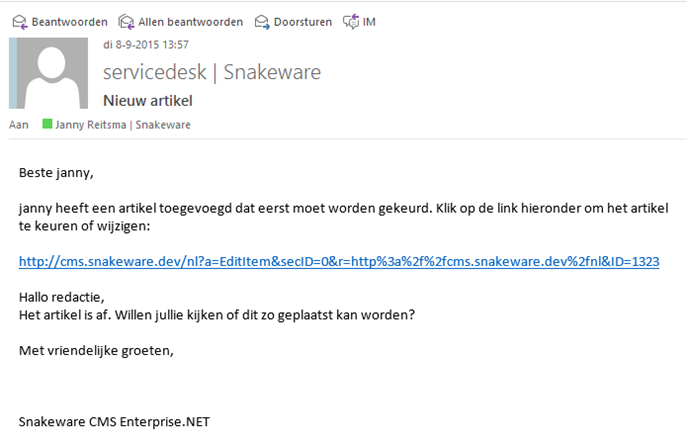Click the Doorsturen forward envelope icon
Viewport: 687px width, 442px height.
coord(262,22)
